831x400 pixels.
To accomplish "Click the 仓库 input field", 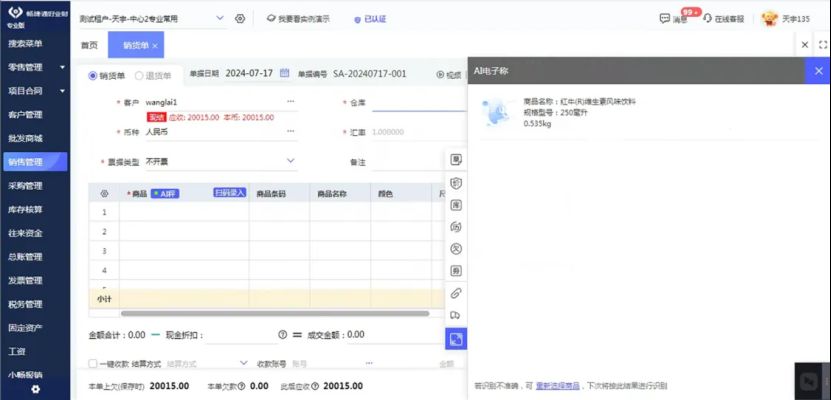I will click(x=415, y=102).
